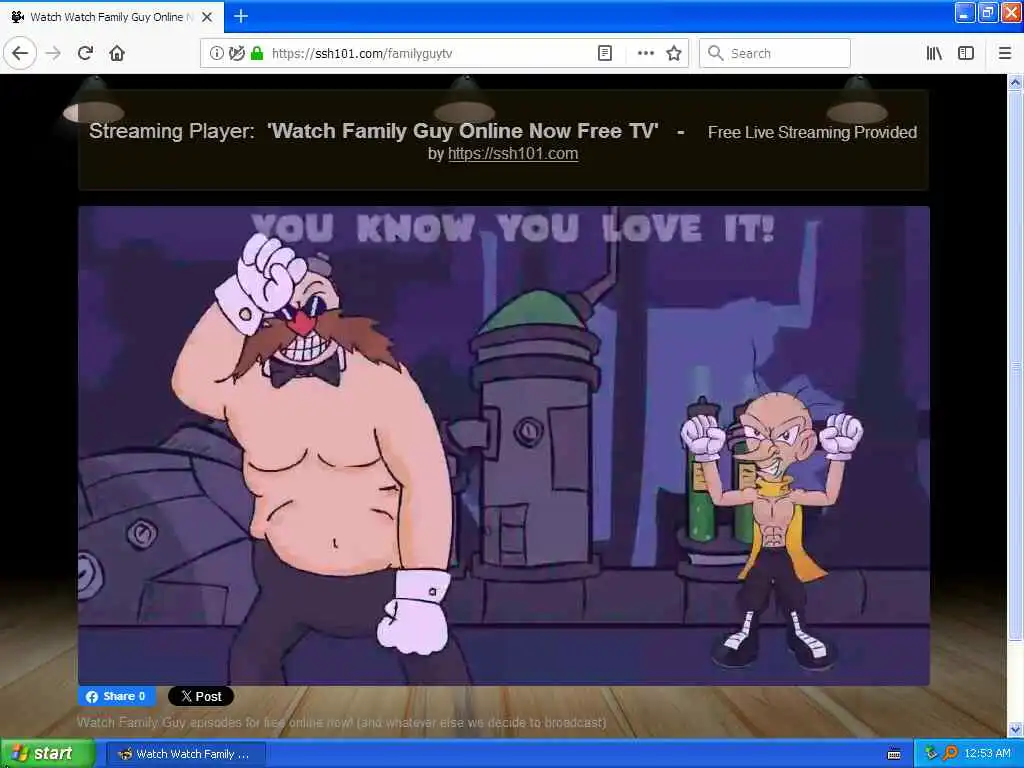This screenshot has height=768, width=1024.
Task: Open the tracking protection shield icon
Action: coord(237,54)
